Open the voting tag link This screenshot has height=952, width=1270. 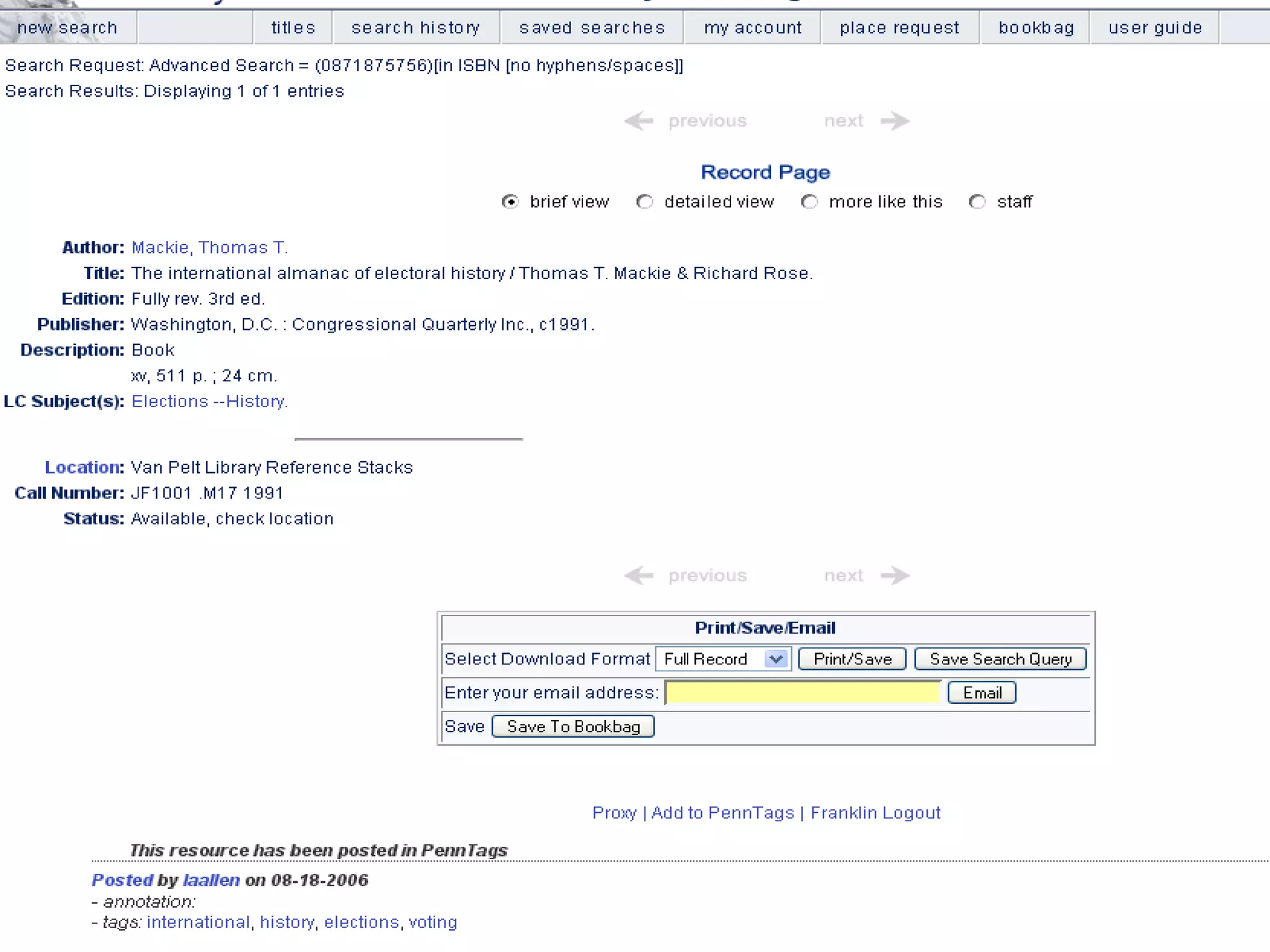432,922
